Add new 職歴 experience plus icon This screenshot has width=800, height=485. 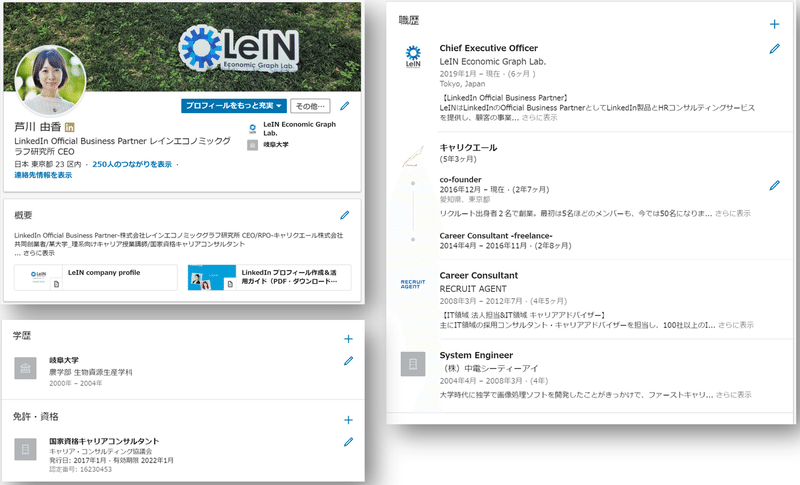pos(774,24)
